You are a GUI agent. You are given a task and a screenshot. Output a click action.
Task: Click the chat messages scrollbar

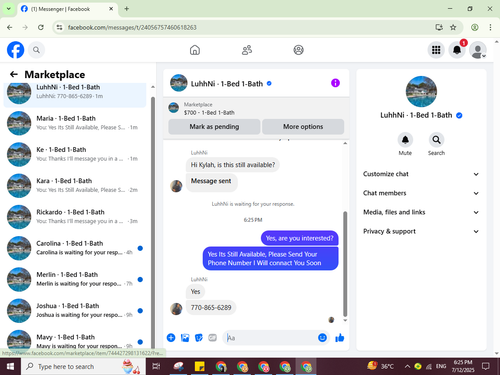345,263
